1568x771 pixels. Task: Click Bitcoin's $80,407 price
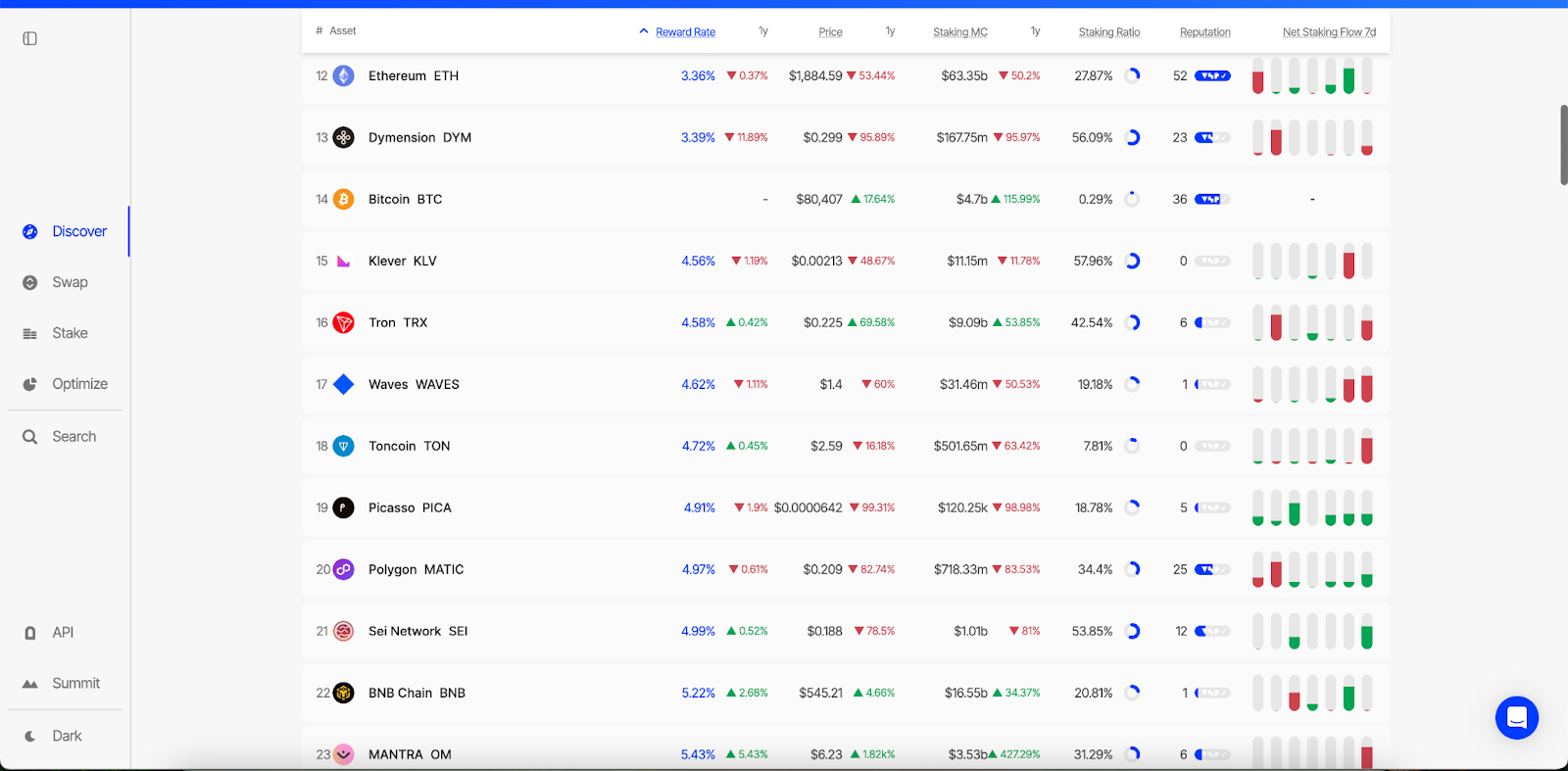[x=819, y=199]
